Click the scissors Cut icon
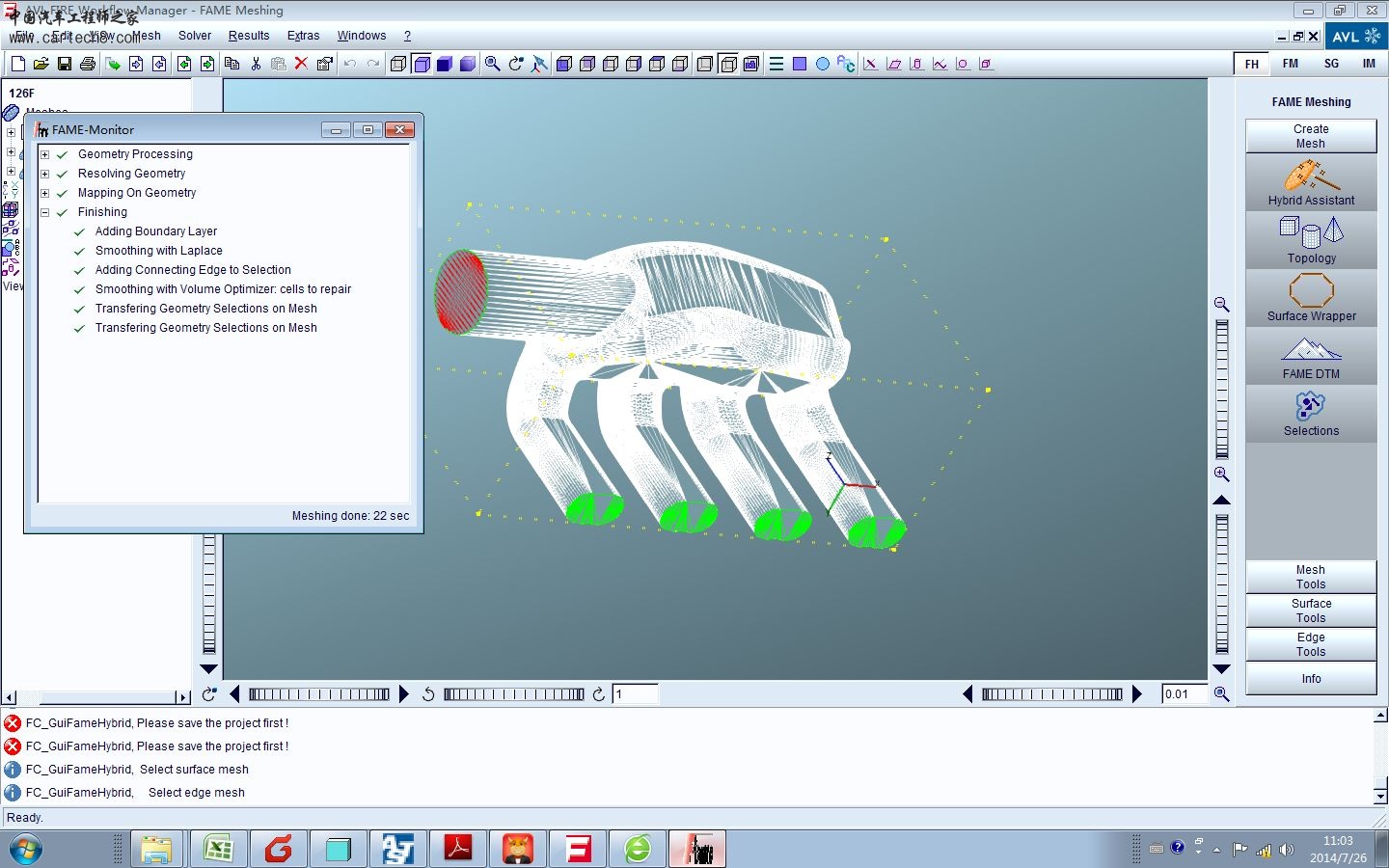The image size is (1389, 868). tap(256, 64)
